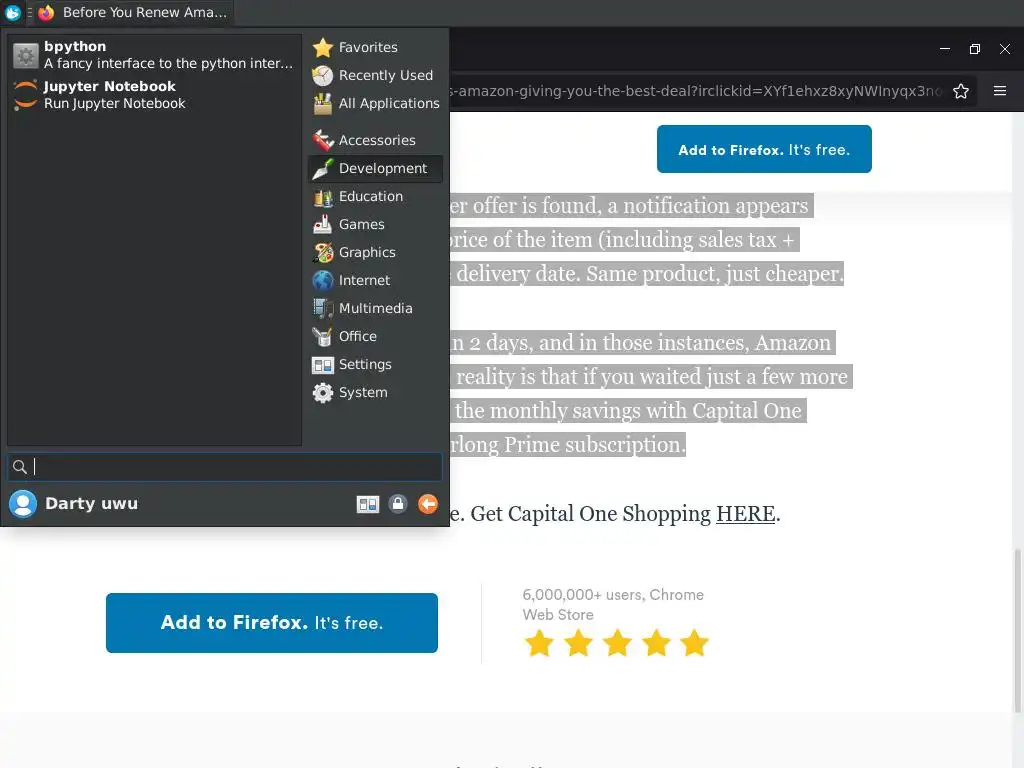Click the lock screen icon
Image resolution: width=1024 pixels, height=768 pixels.
[398, 504]
